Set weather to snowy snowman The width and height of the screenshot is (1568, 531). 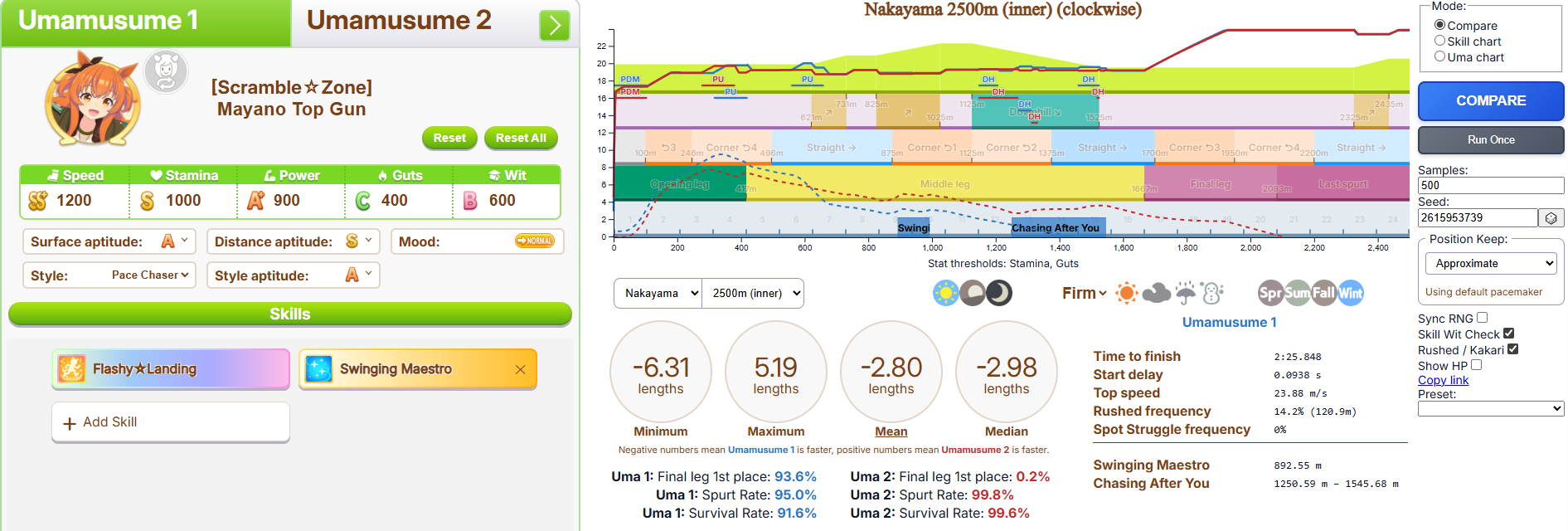coord(1212,293)
